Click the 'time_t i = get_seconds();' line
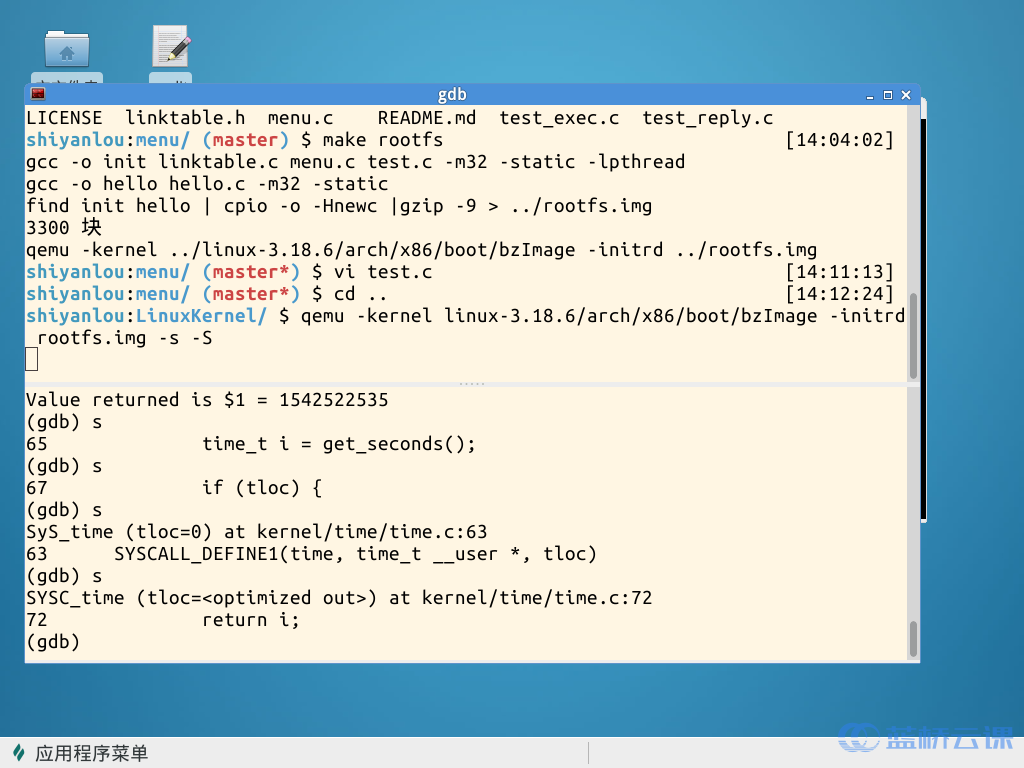This screenshot has height=768, width=1024. click(x=338, y=444)
